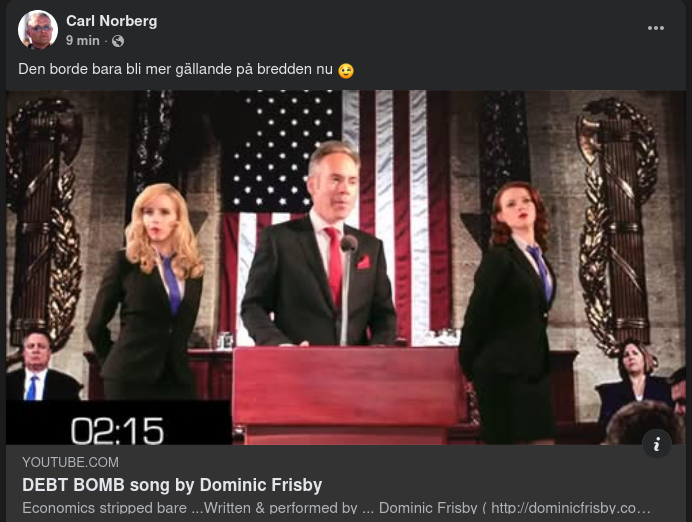Click the YOUTUBE.COM source label
Viewport: 692px width, 522px height.
[x=71, y=462]
